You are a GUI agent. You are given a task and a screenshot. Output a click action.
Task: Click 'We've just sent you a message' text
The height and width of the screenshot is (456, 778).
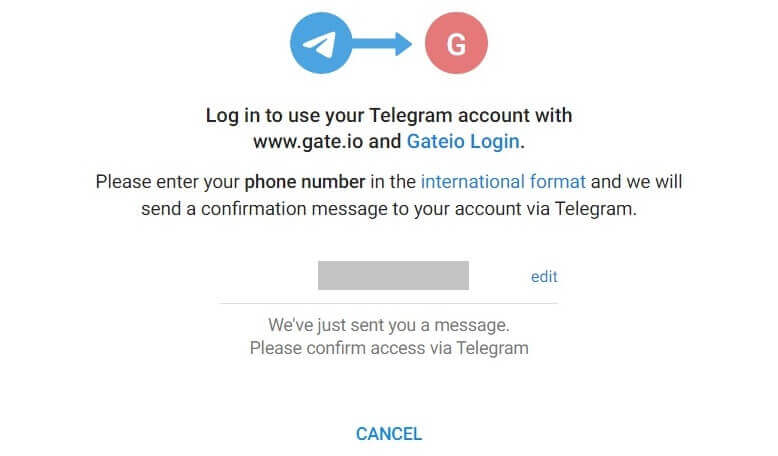click(388, 325)
